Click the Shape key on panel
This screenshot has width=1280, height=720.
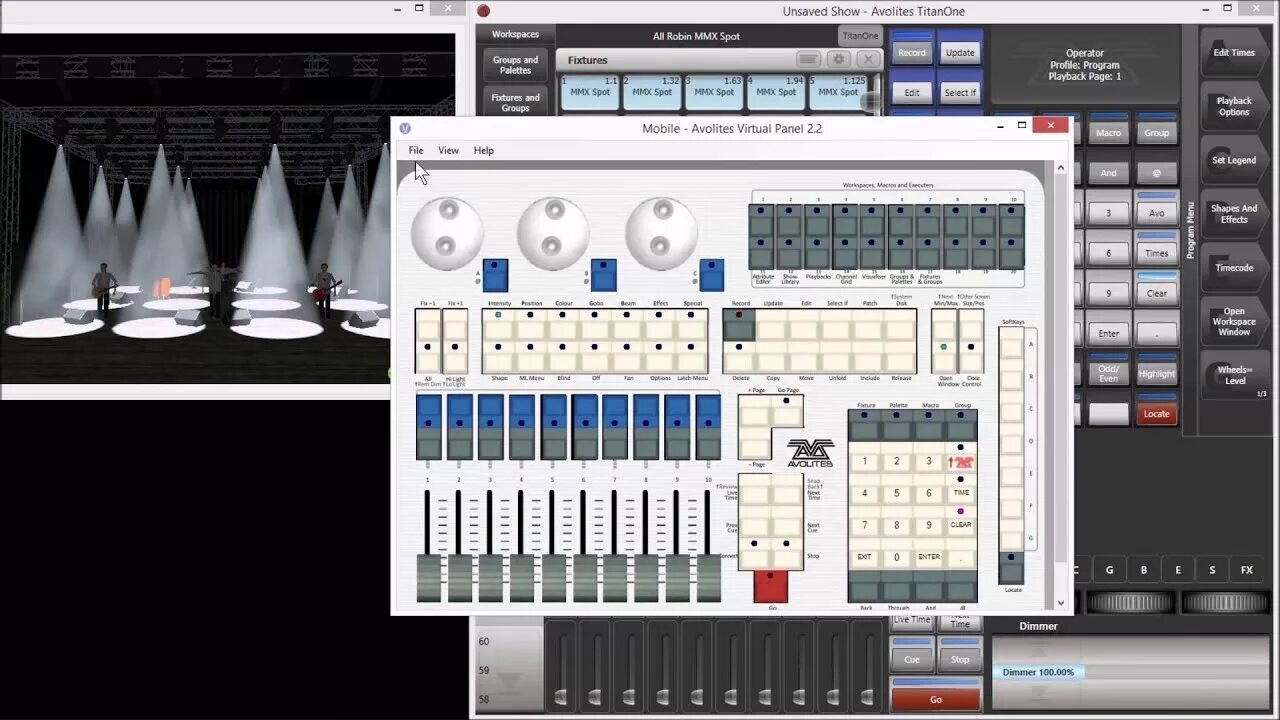point(498,357)
